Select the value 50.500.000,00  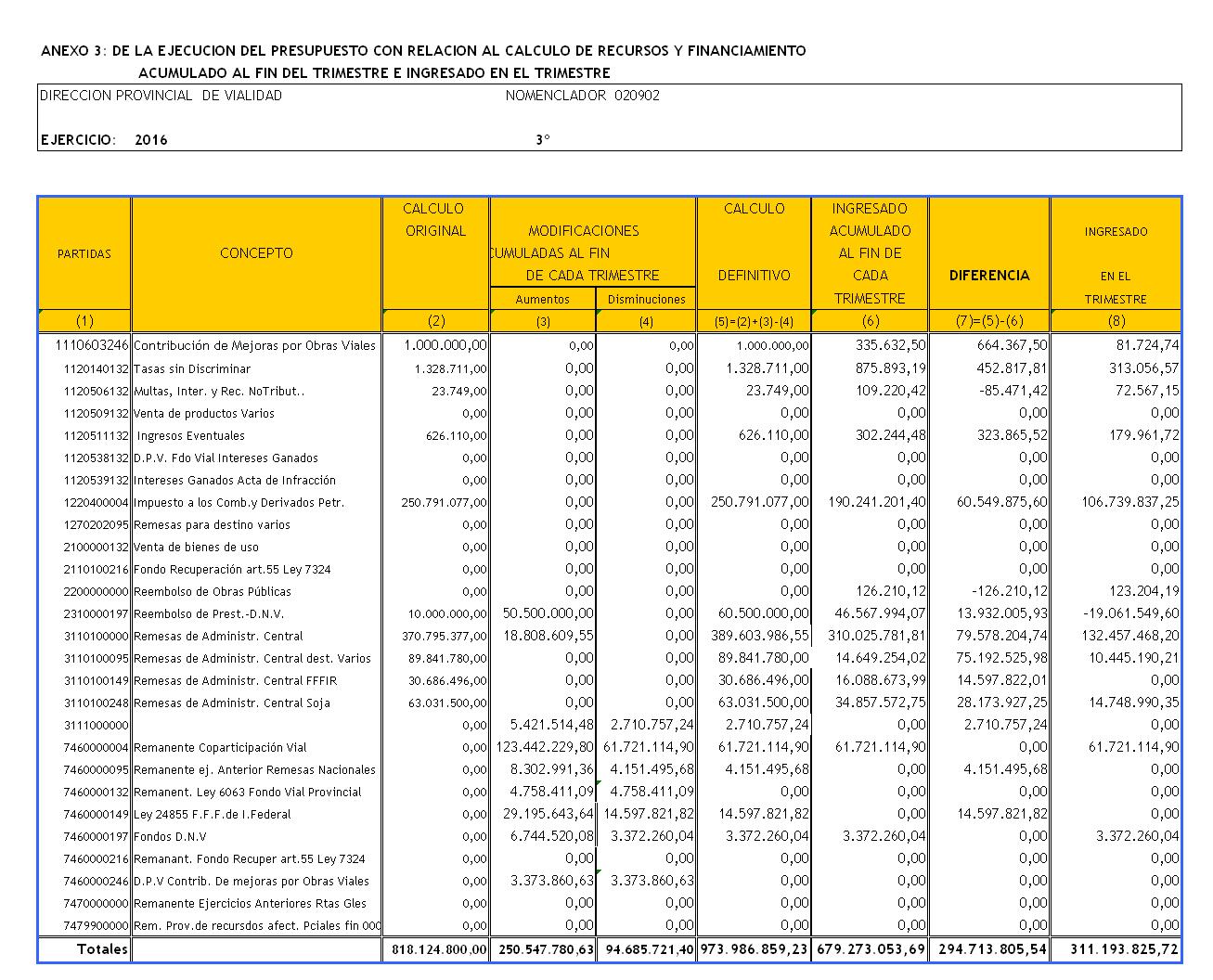[548, 613]
